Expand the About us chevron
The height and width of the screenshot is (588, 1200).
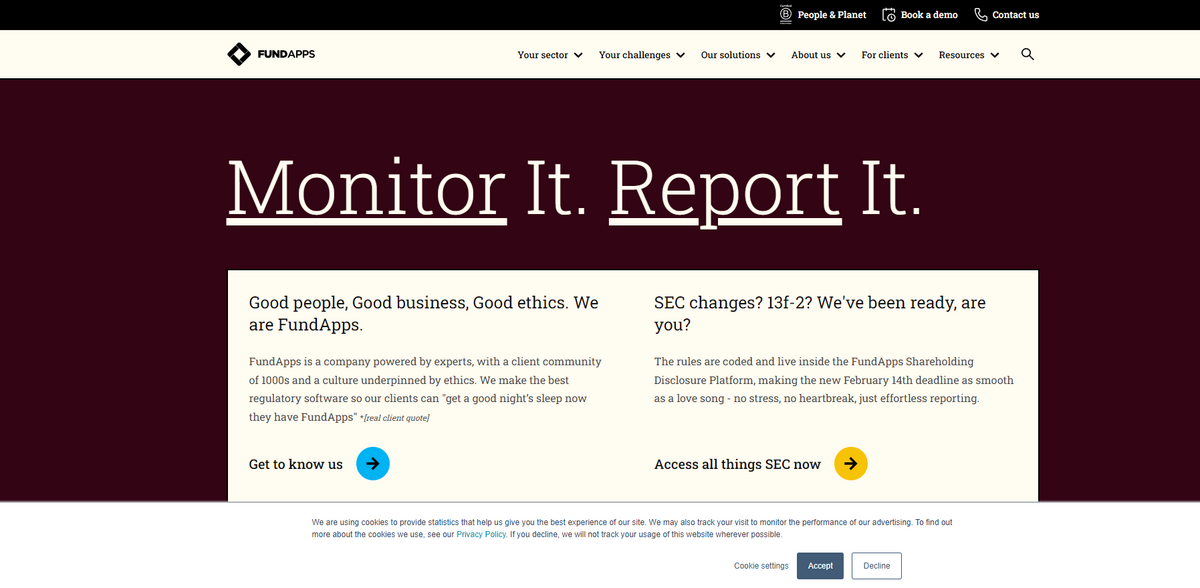(841, 55)
